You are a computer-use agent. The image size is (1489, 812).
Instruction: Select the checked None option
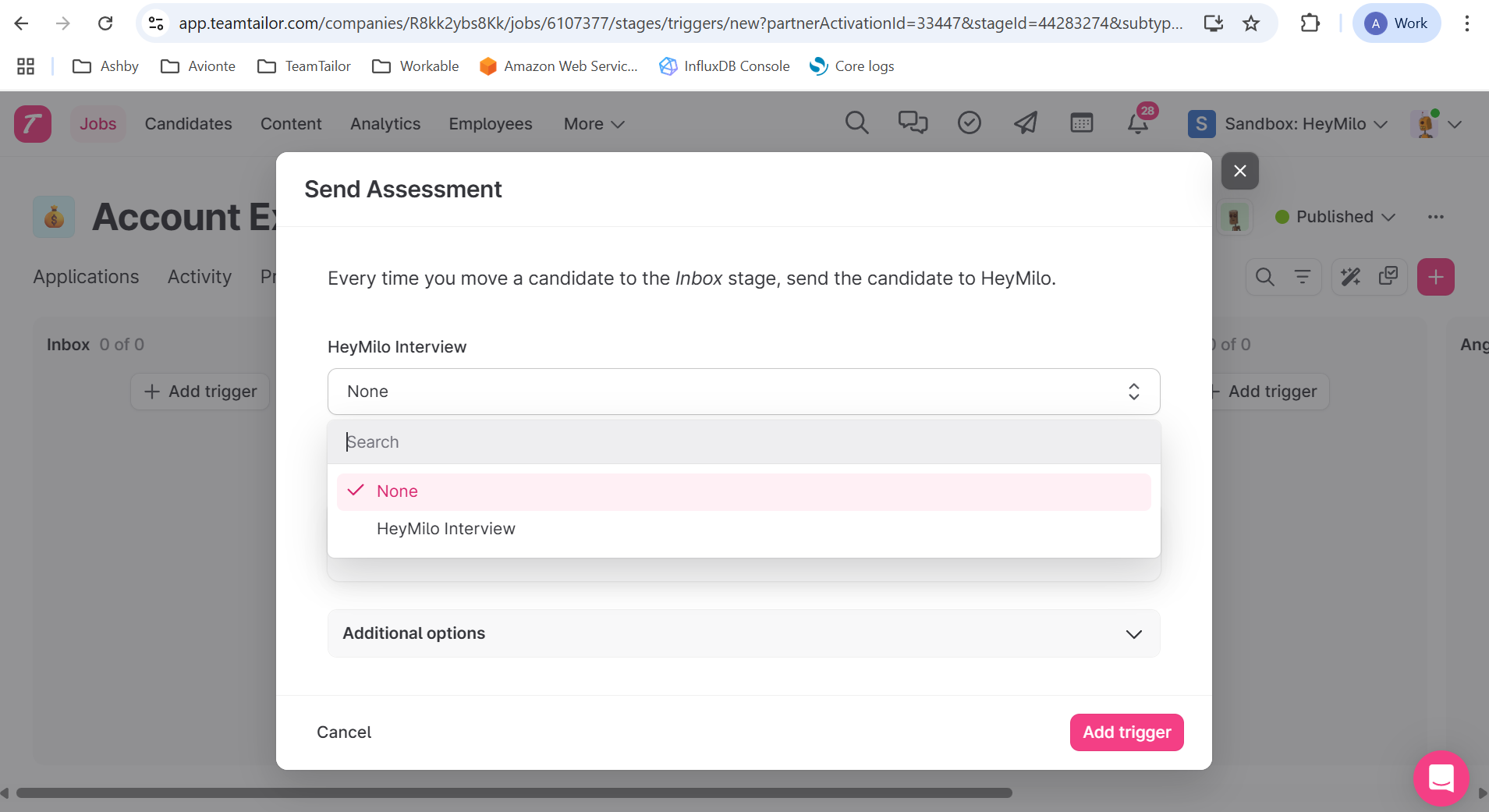click(743, 491)
